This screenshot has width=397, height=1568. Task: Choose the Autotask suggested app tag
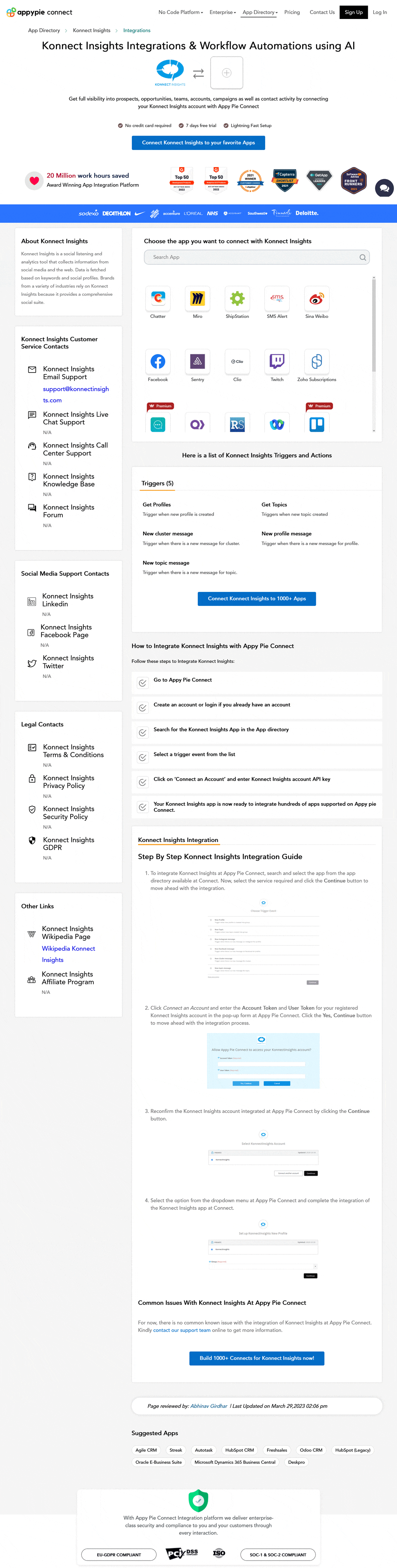click(x=204, y=1450)
